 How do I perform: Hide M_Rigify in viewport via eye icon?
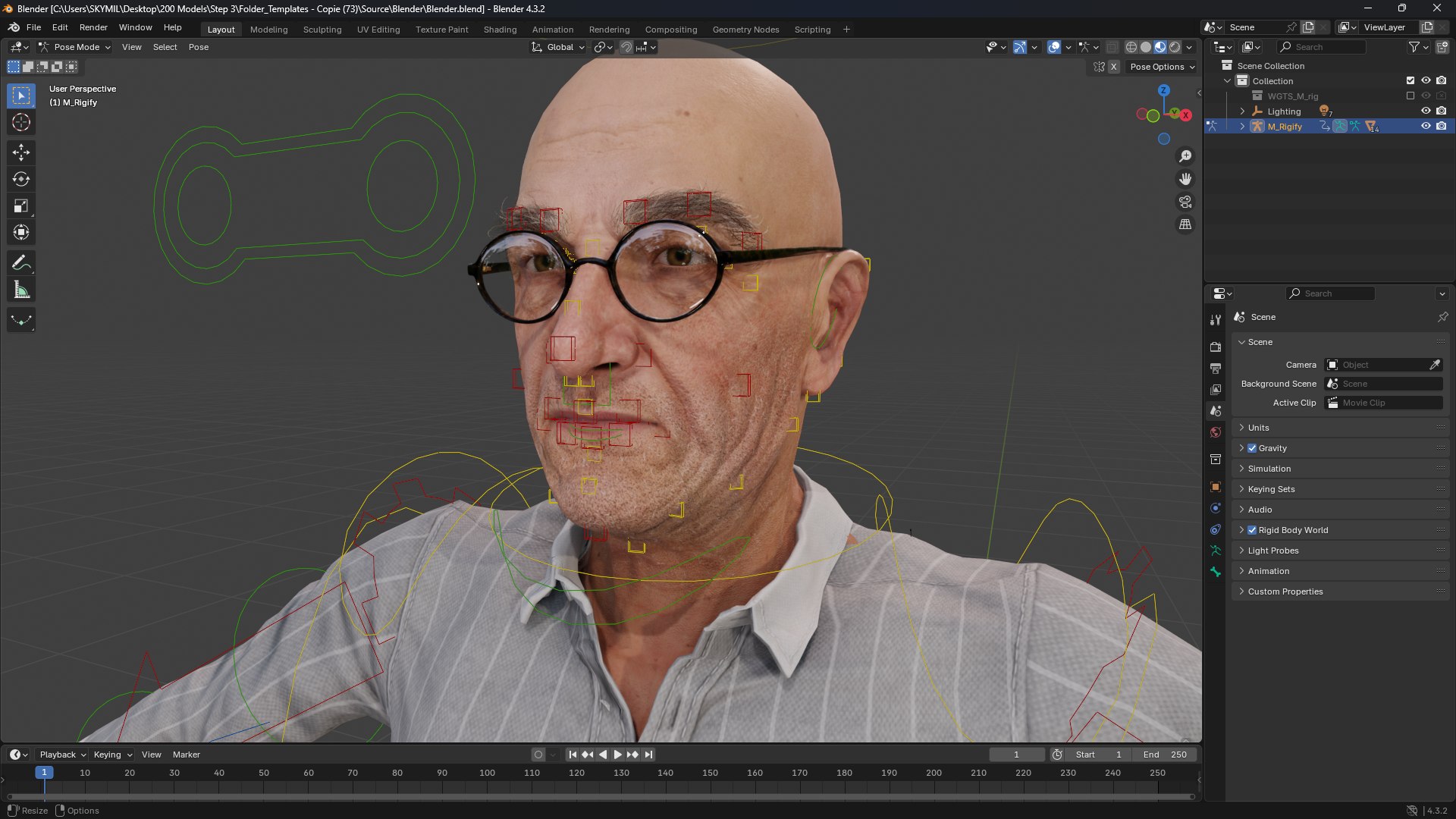(1426, 126)
